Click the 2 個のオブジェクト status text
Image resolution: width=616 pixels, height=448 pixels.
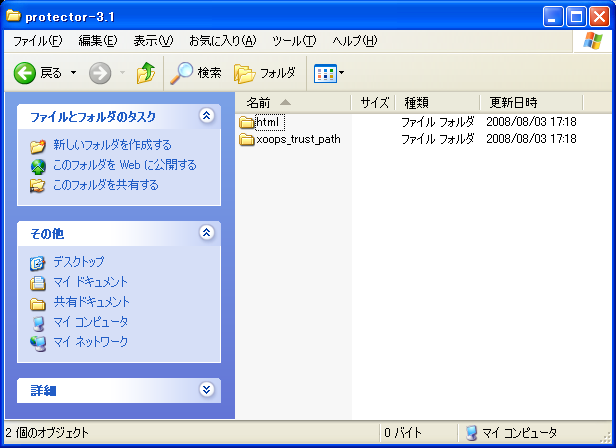click(47, 433)
